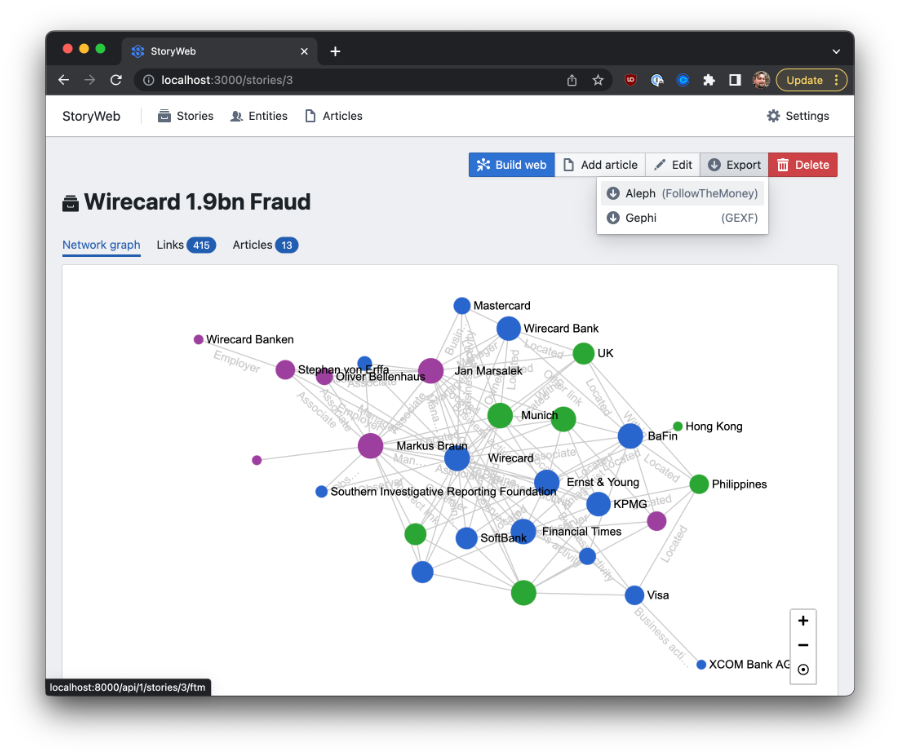The image size is (900, 756).
Task: Zoom into the graph with the plus icon
Action: 803,620
